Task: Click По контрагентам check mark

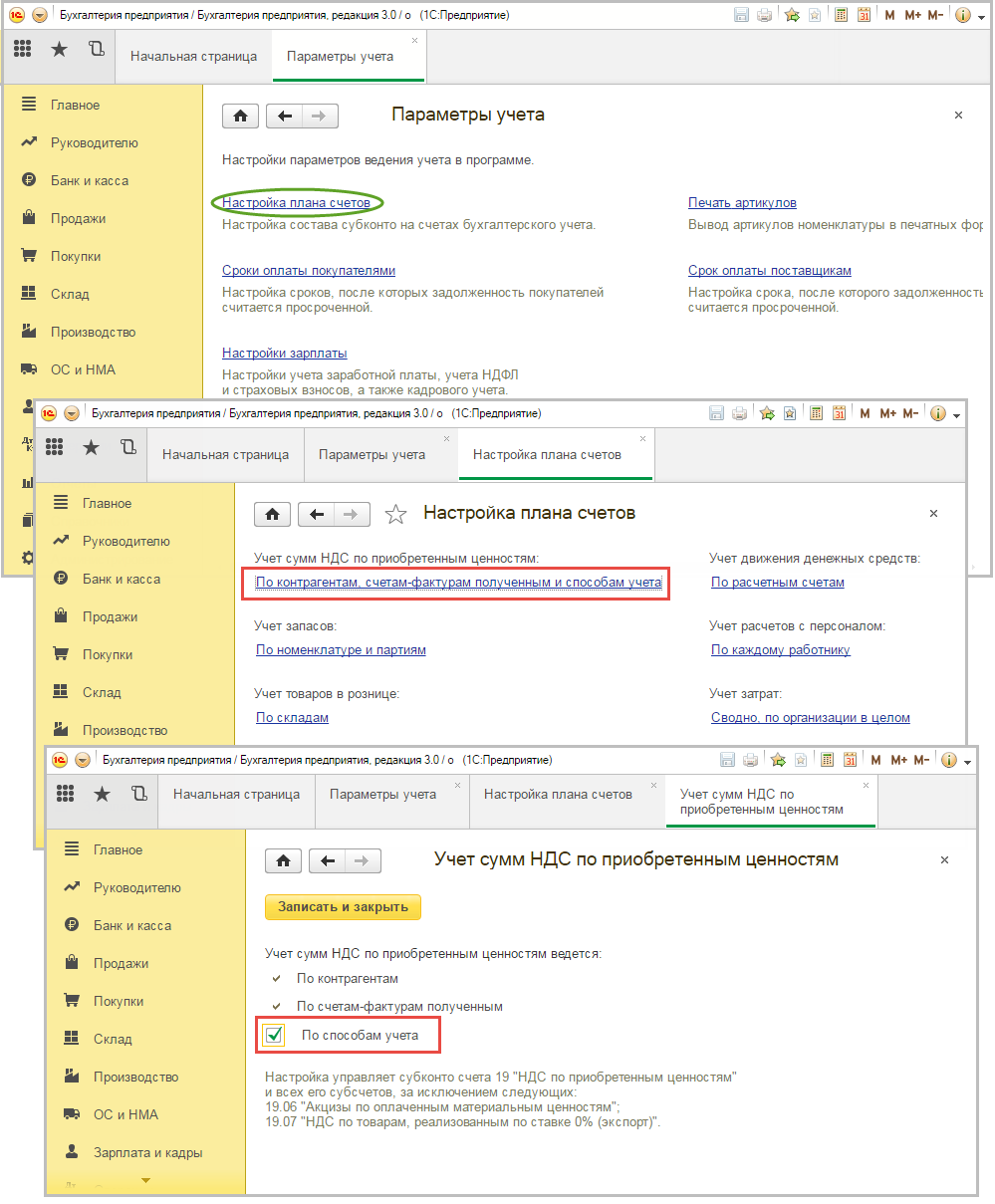Action: coord(276,979)
